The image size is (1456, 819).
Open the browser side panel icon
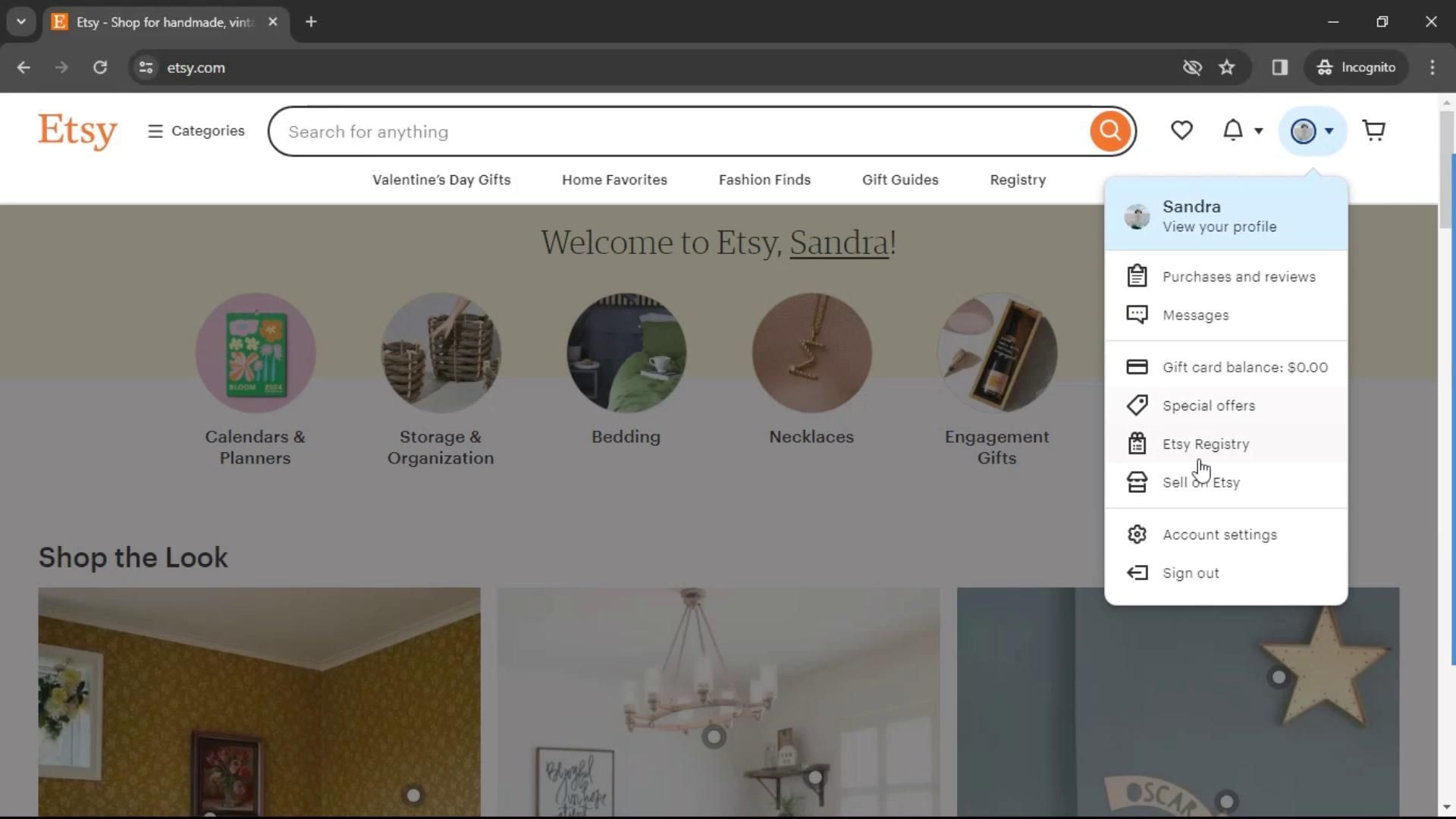pyautogui.click(x=1279, y=67)
